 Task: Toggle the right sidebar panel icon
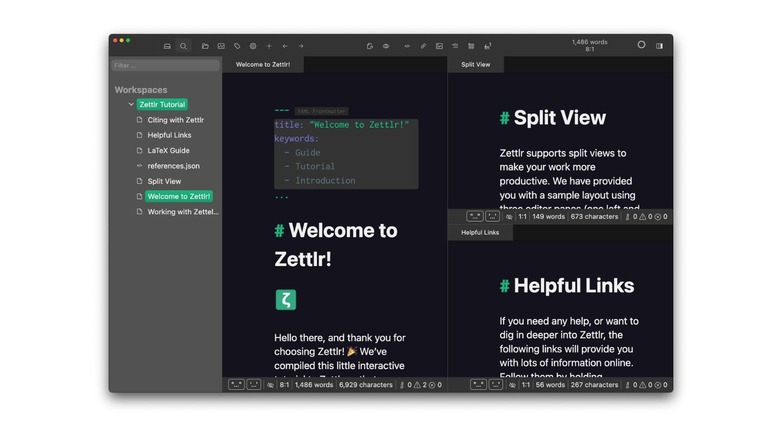659,46
